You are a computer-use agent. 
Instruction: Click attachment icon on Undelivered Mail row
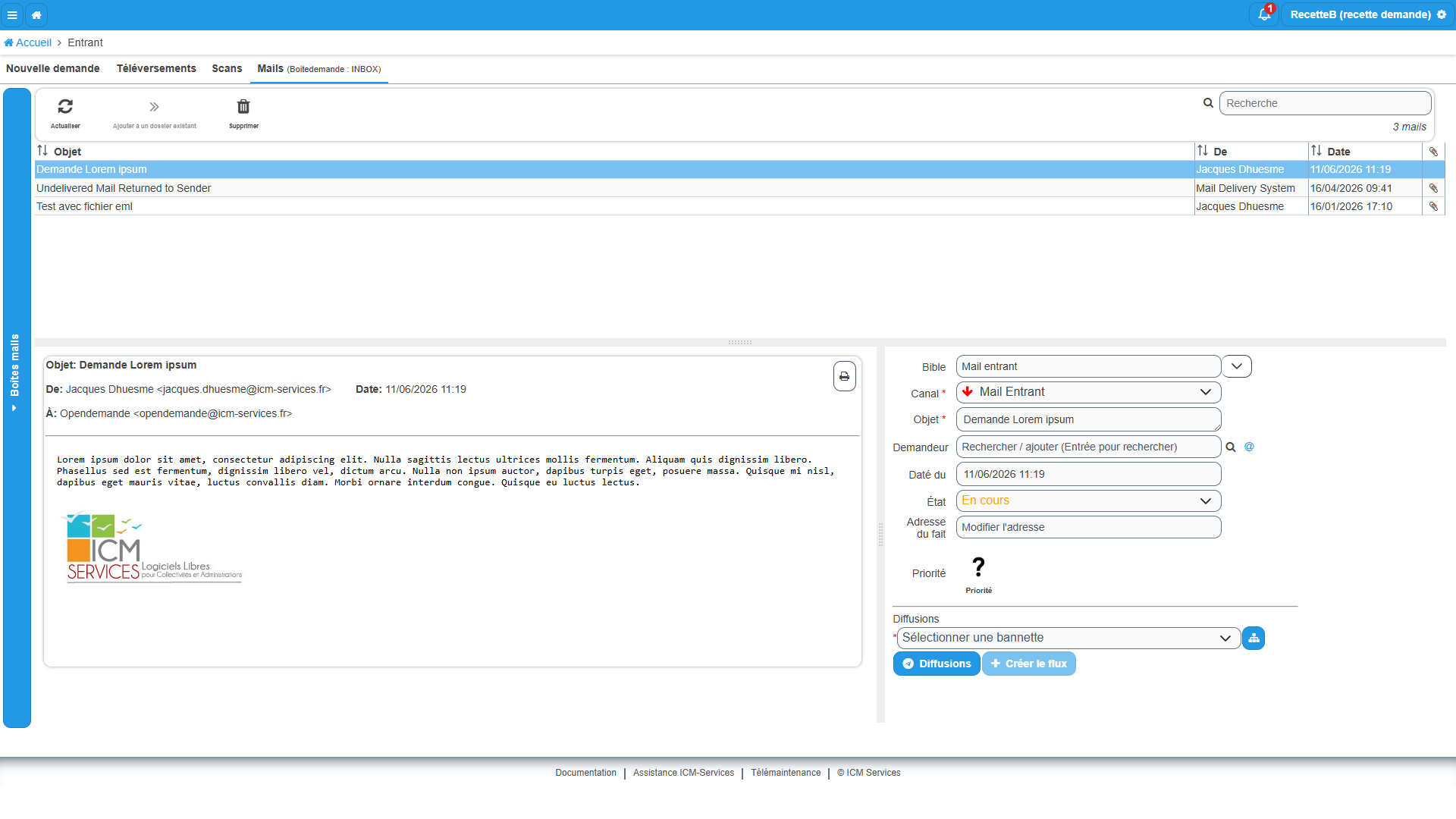pyautogui.click(x=1433, y=188)
